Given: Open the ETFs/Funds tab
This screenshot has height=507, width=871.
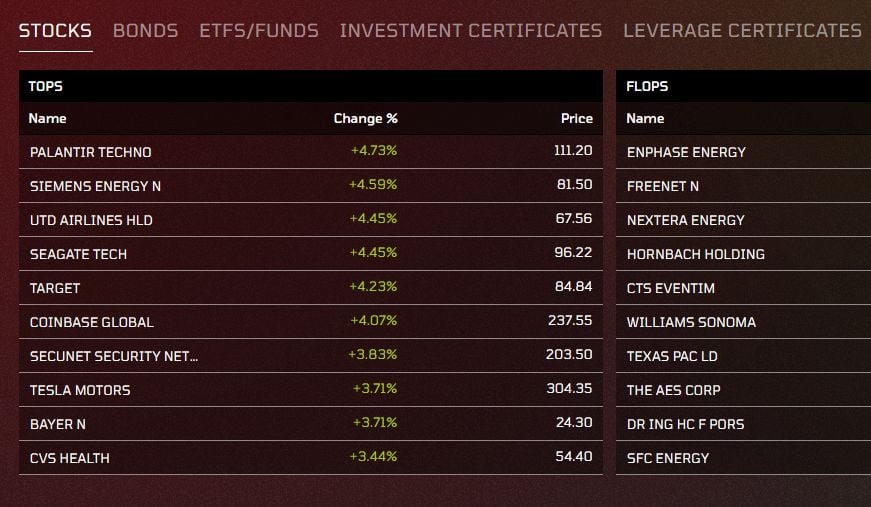Looking at the screenshot, I should (x=258, y=31).
